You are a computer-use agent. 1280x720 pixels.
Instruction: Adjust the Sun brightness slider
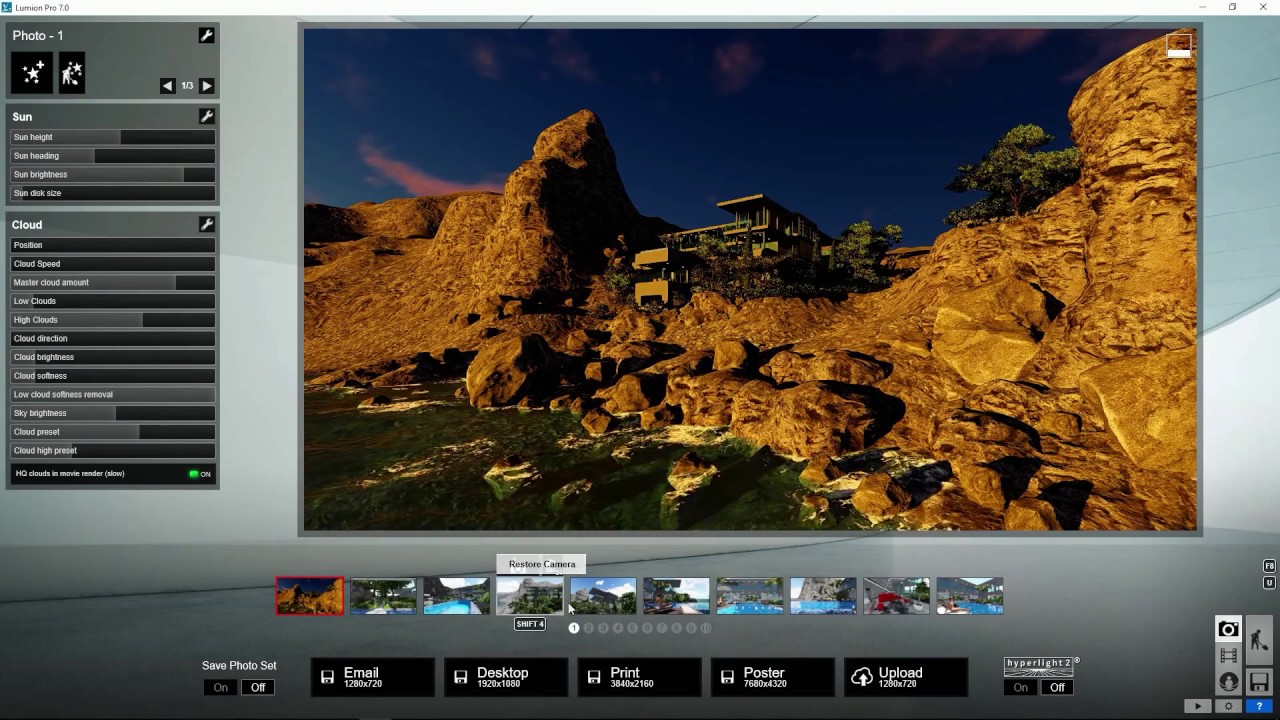[113, 174]
